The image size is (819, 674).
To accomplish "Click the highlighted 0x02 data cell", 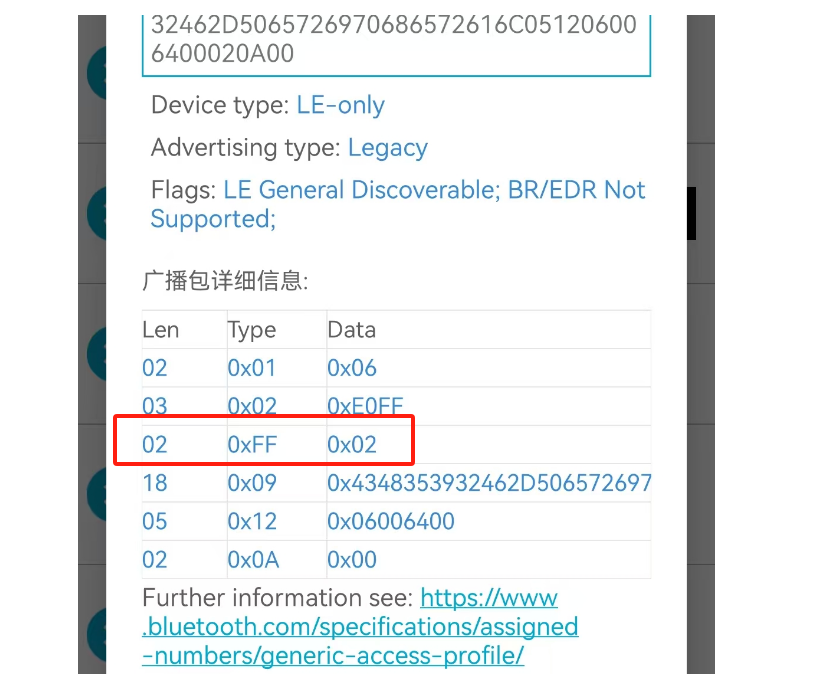I will pyautogui.click(x=352, y=445).
